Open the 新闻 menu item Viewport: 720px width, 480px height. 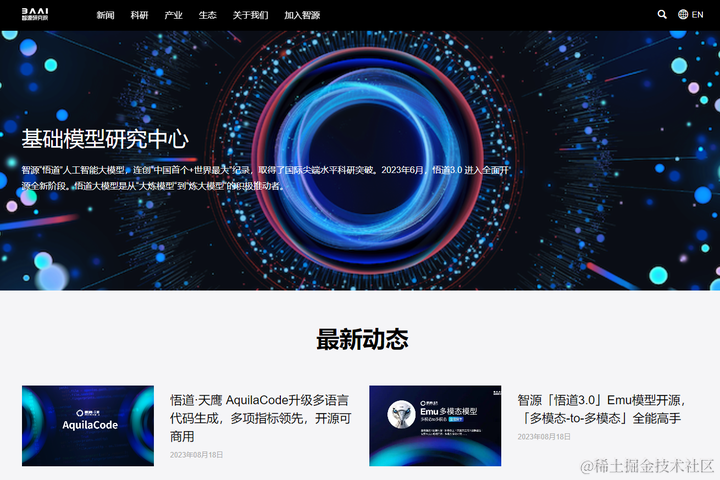click(x=105, y=15)
